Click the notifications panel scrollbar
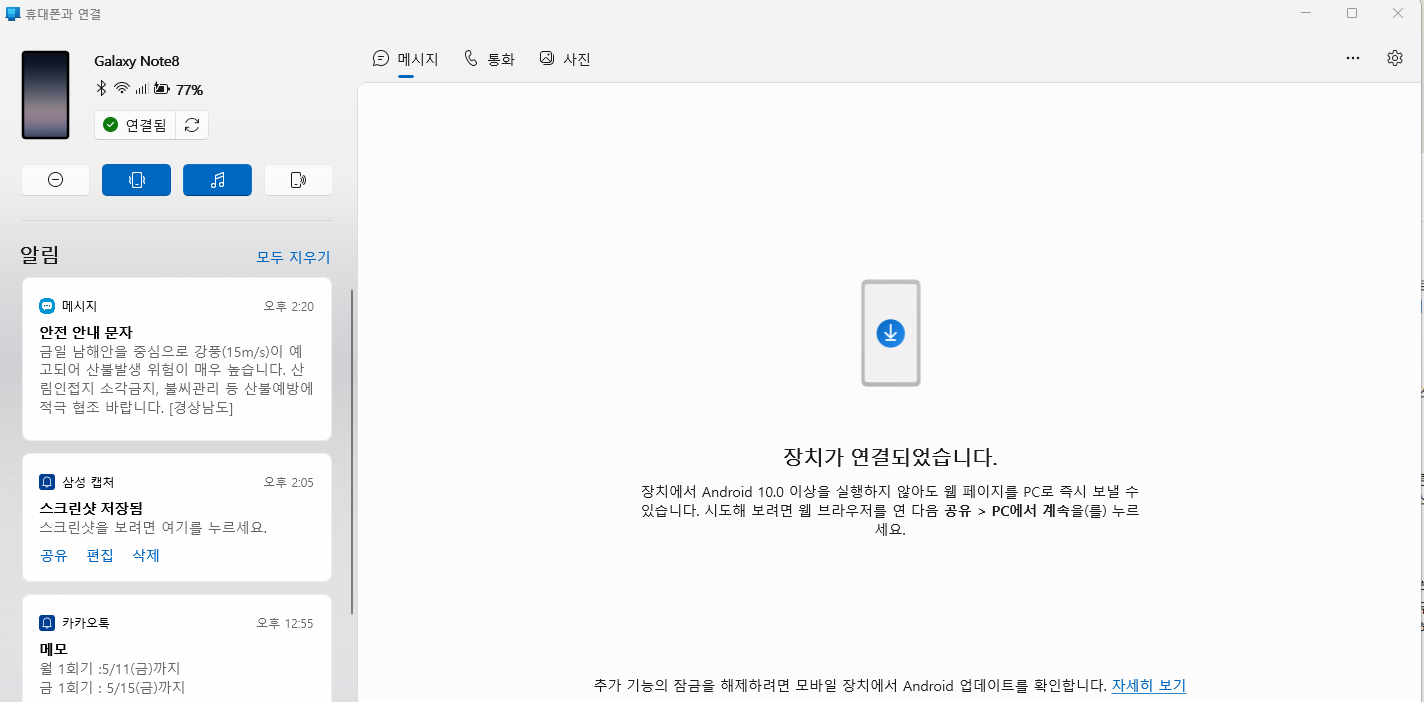 coord(352,452)
